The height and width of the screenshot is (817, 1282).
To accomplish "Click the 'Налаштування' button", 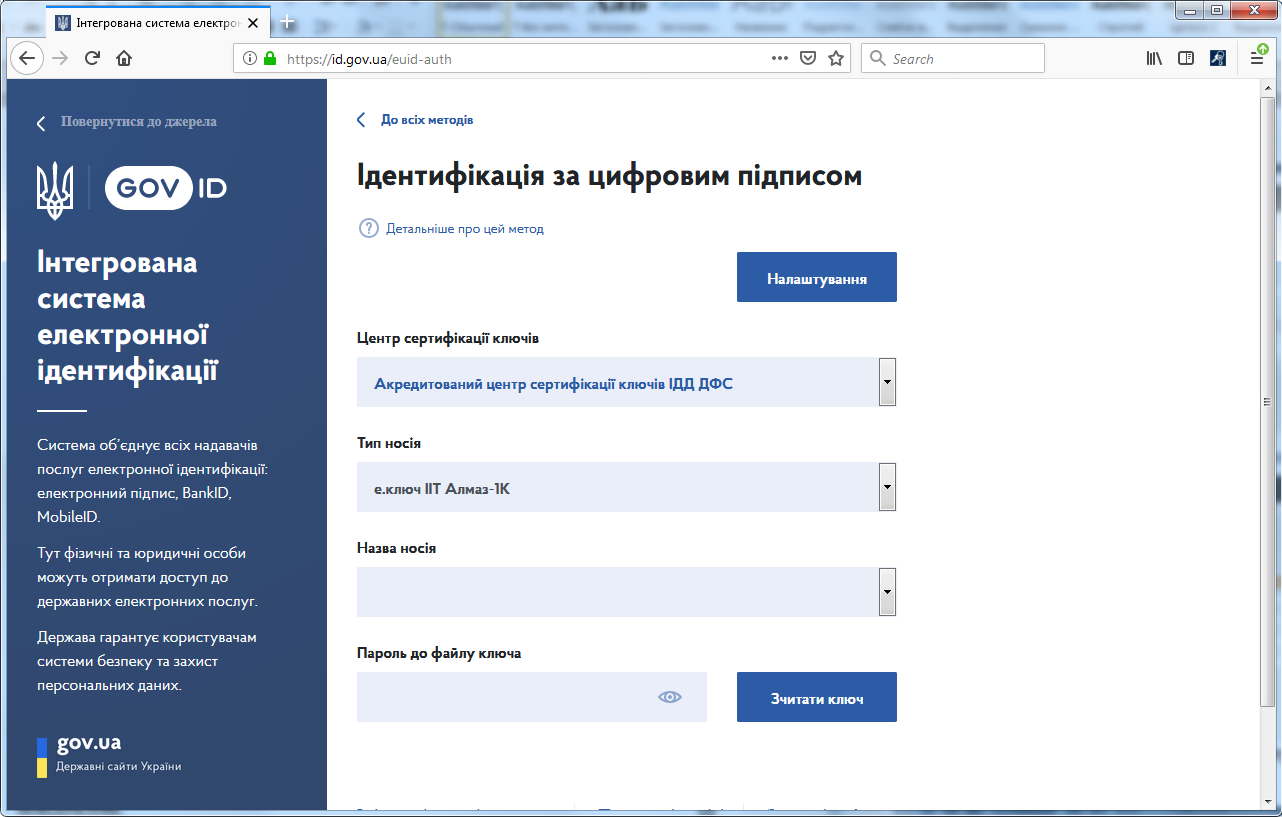I will pos(817,277).
